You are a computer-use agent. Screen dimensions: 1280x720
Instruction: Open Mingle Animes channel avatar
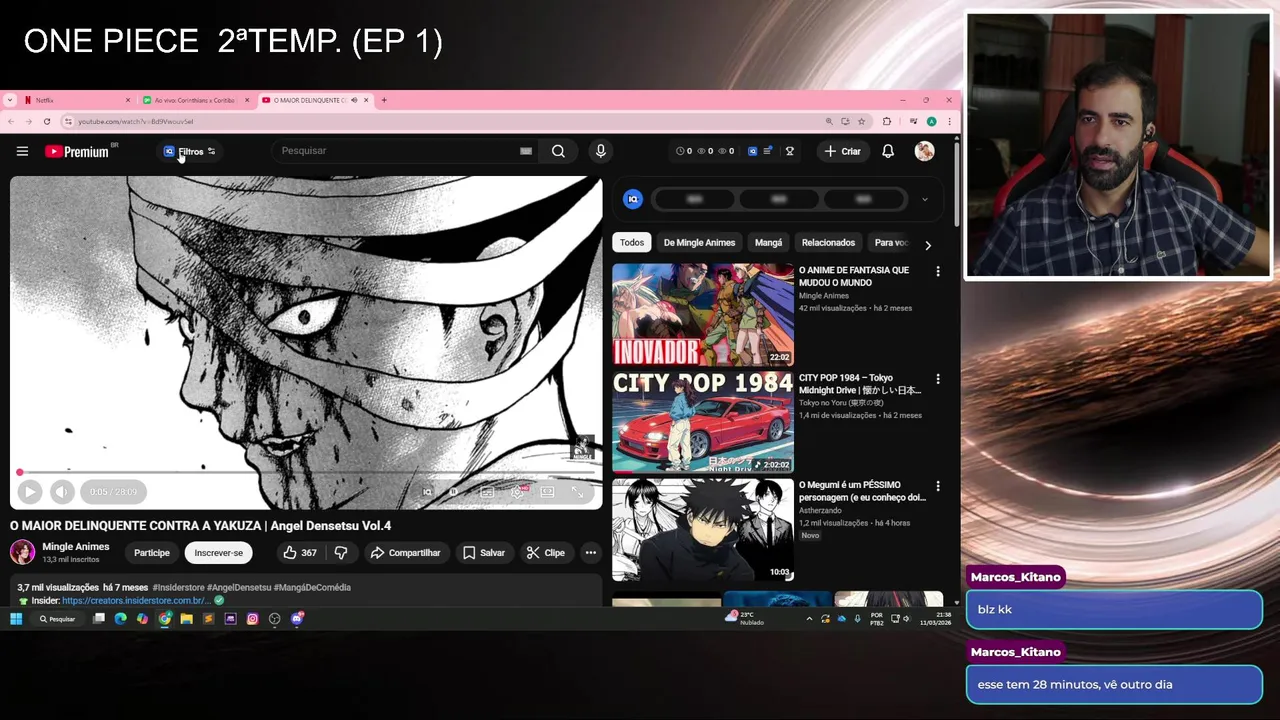22,552
